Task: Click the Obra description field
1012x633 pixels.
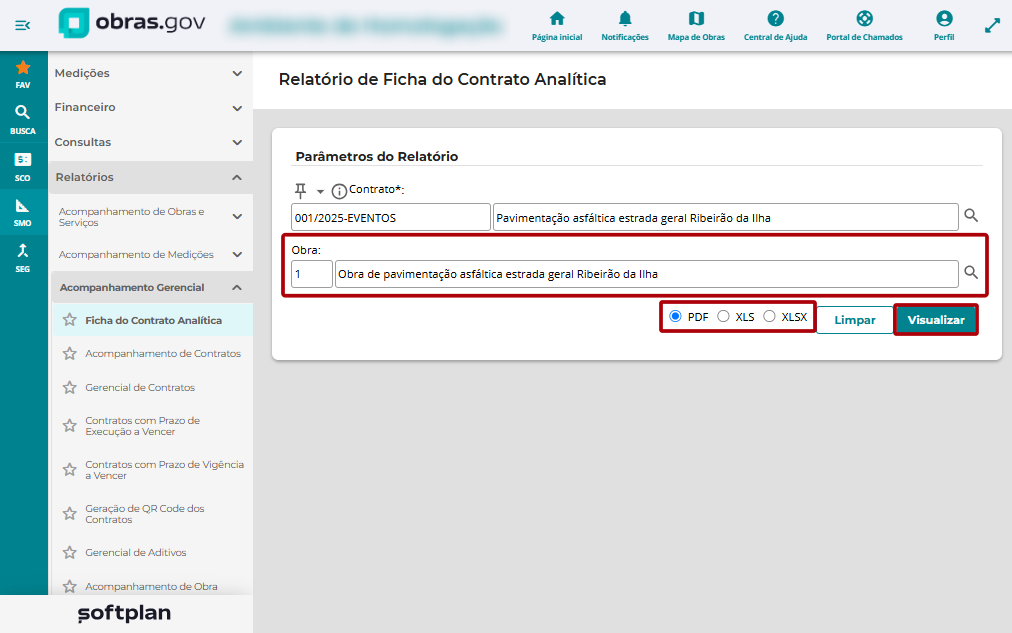Action: pos(647,274)
